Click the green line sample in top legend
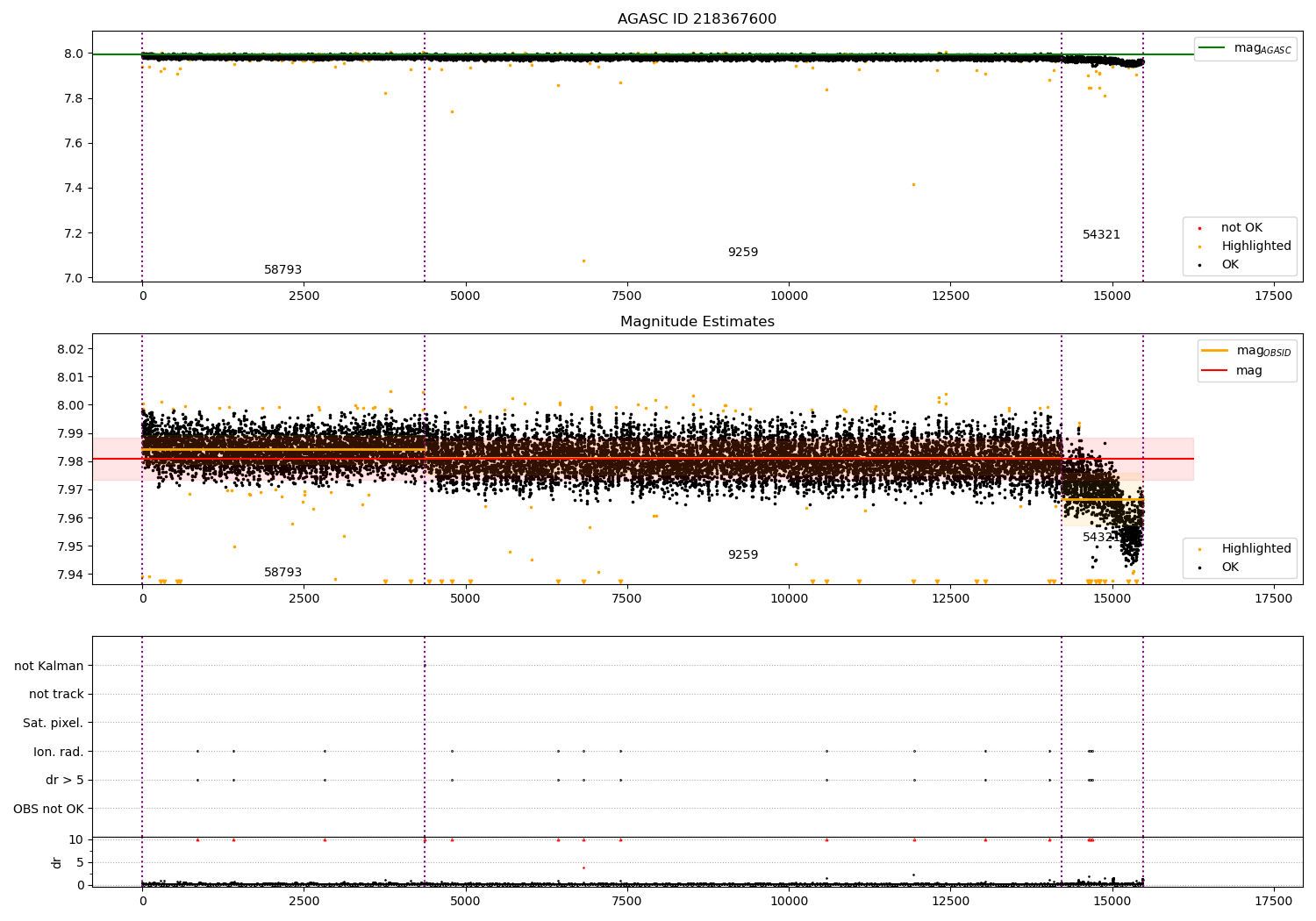Screen dimensions: 1316x921 [1212, 48]
